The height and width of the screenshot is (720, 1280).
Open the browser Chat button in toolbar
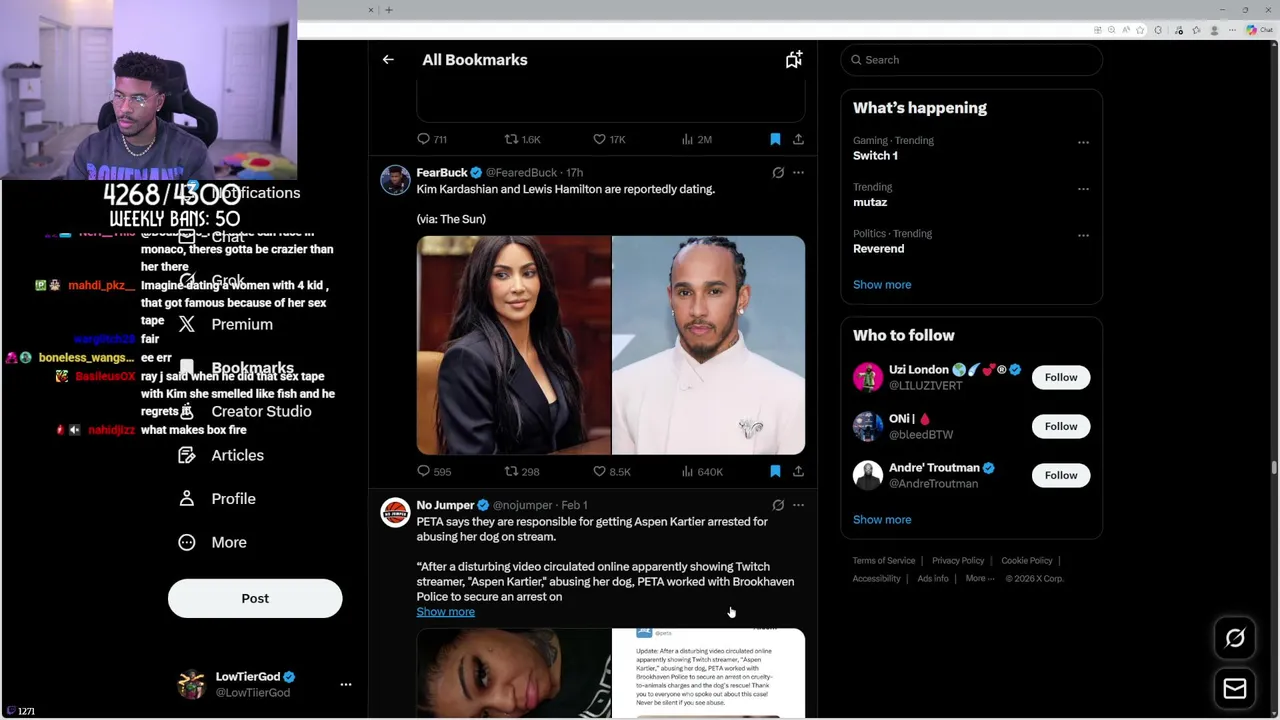[1258, 30]
